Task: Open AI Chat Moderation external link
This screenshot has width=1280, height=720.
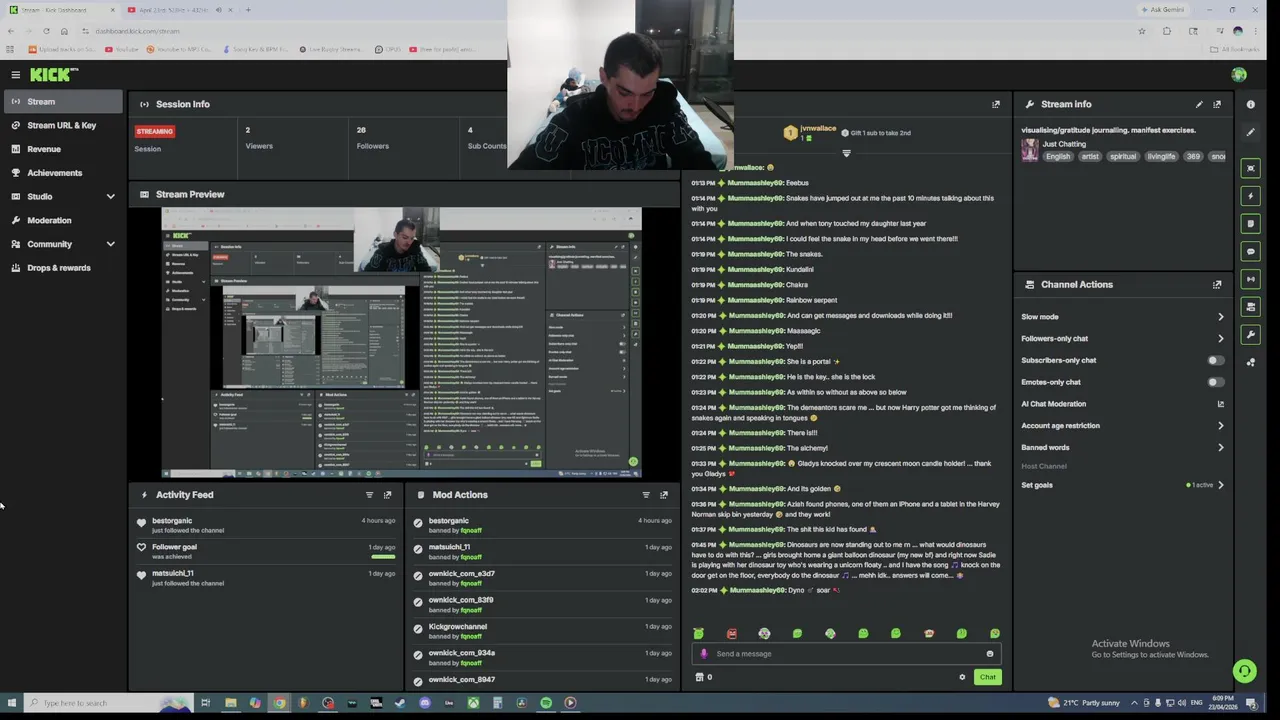Action: coord(1220,404)
